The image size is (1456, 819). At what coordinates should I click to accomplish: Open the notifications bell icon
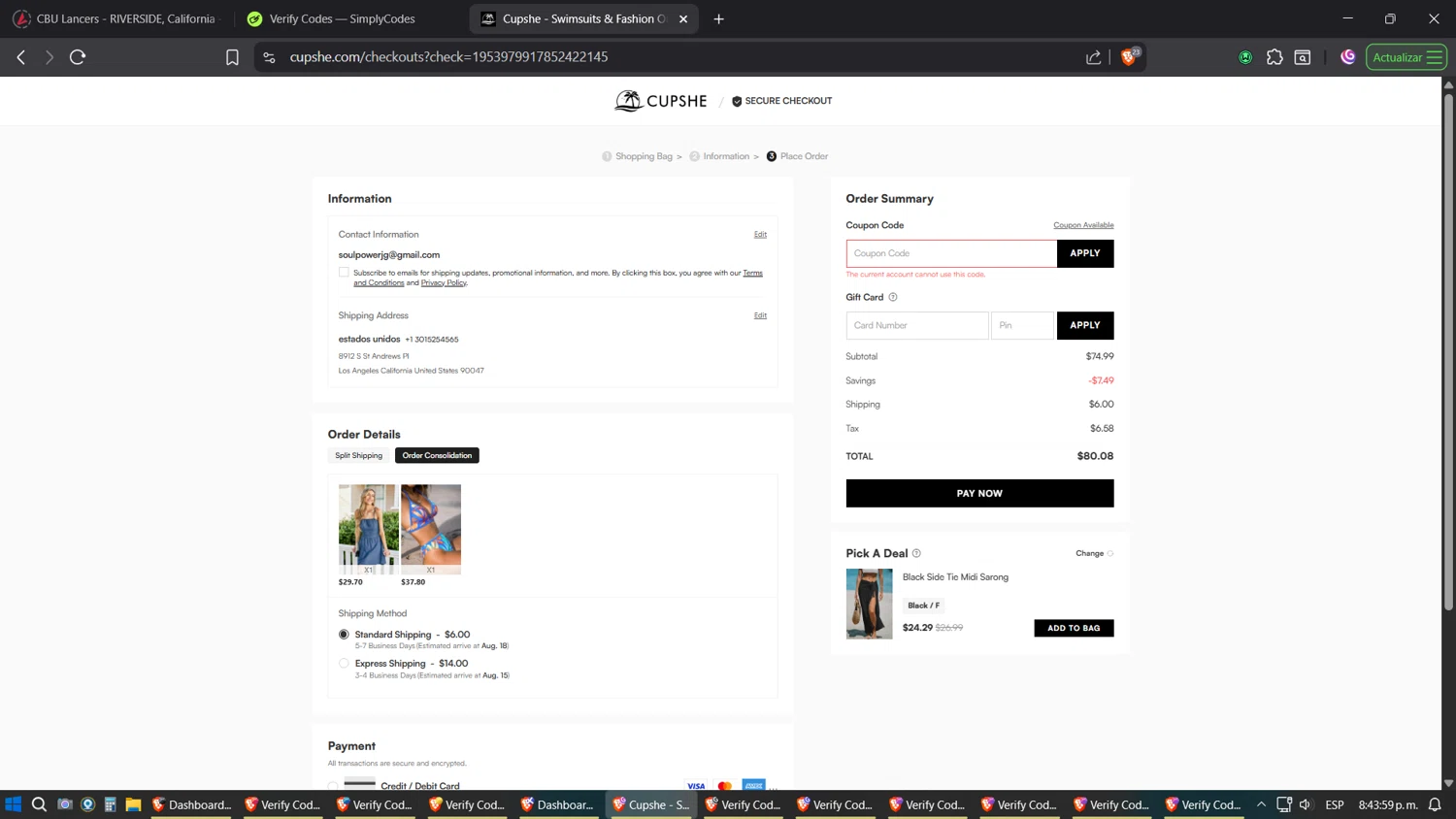click(1435, 804)
